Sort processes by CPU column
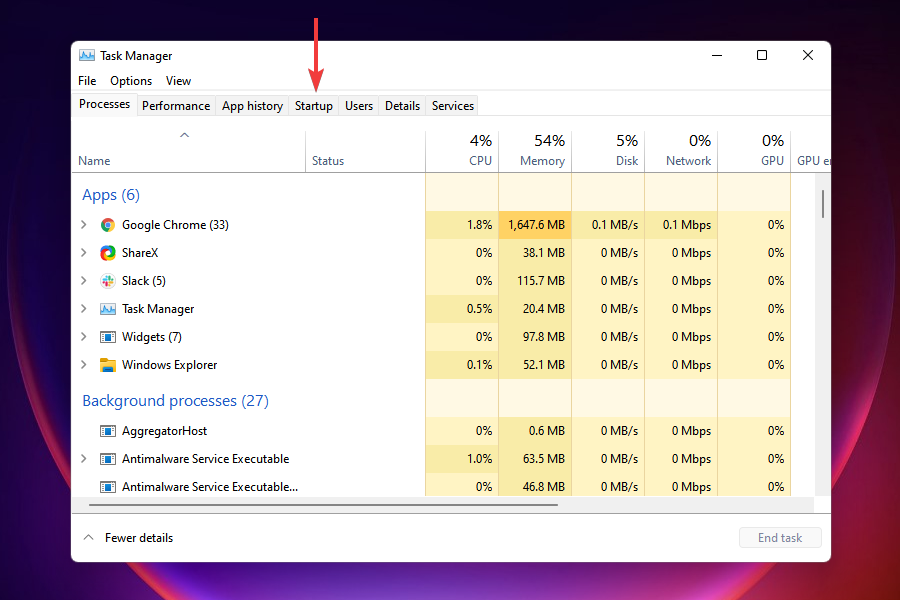The height and width of the screenshot is (600, 900). point(462,152)
